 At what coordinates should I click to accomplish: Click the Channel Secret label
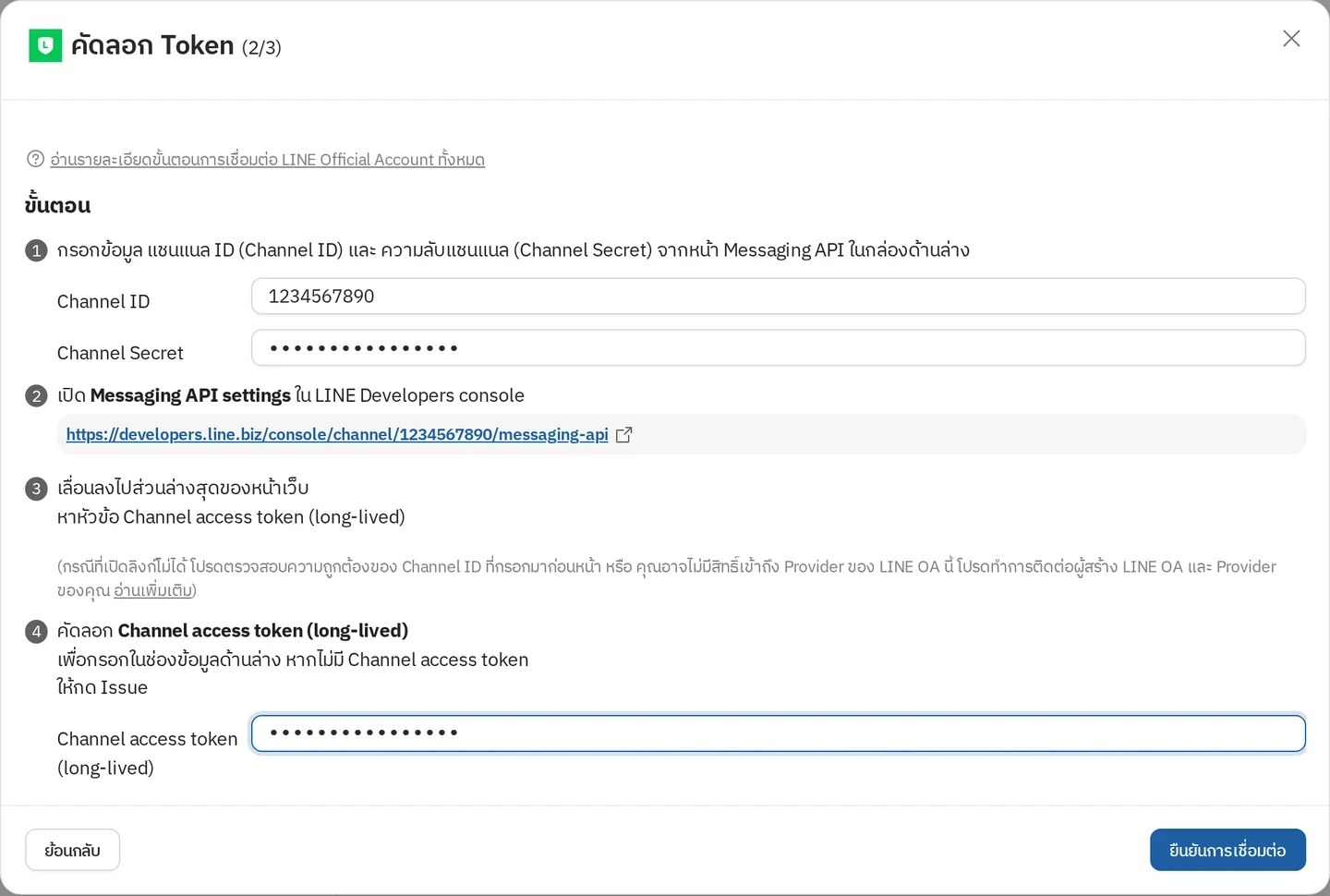tap(120, 354)
